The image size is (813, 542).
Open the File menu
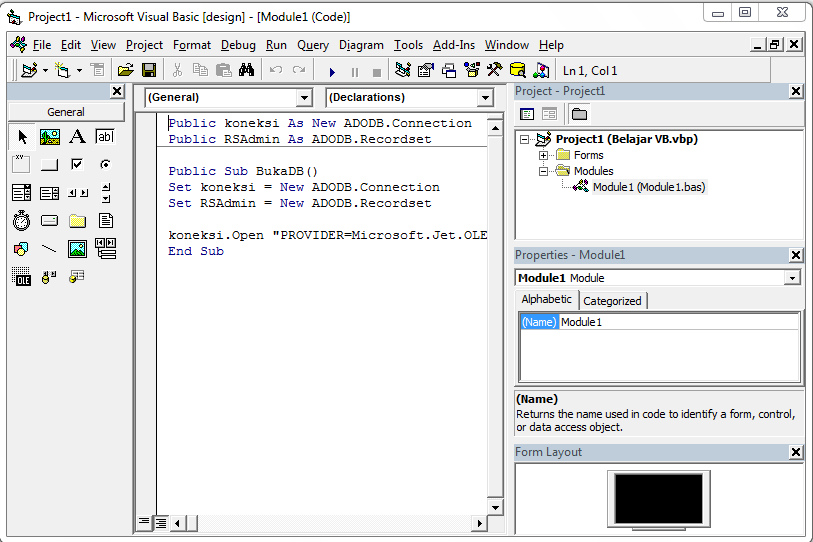click(41, 45)
